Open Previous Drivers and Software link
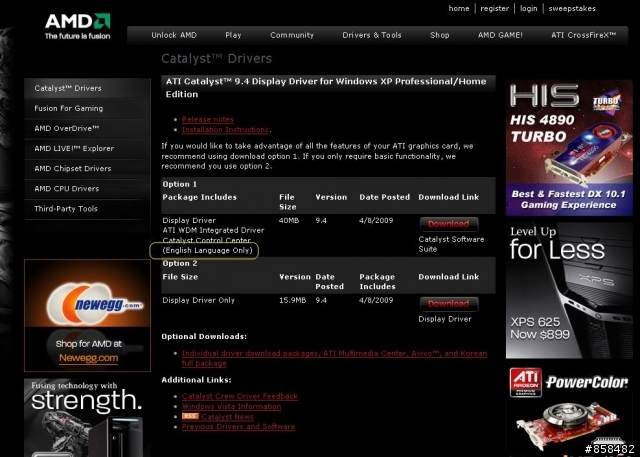 click(x=238, y=426)
